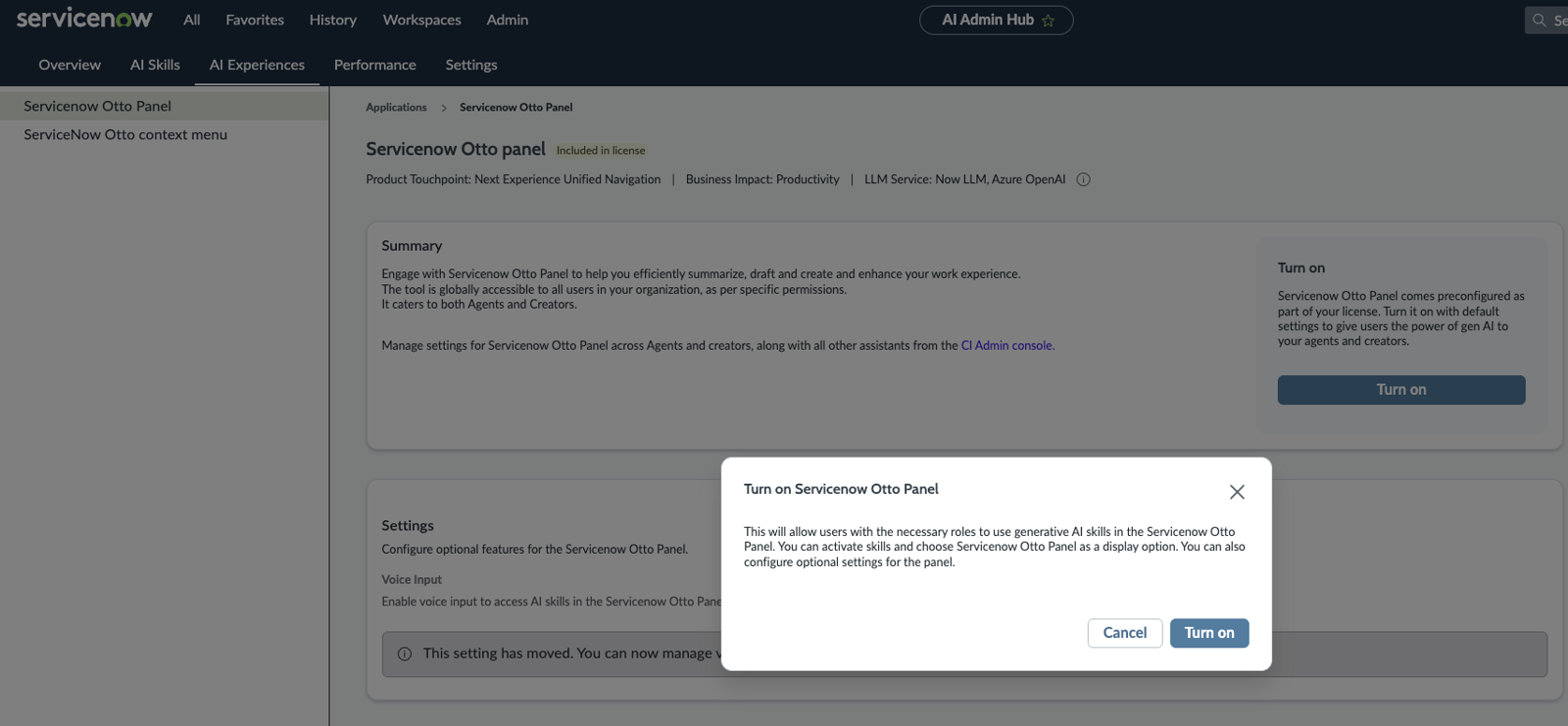Click Product Touchpoint: Next Experience Unified Navigation
Image resolution: width=1568 pixels, height=726 pixels.
(514, 179)
